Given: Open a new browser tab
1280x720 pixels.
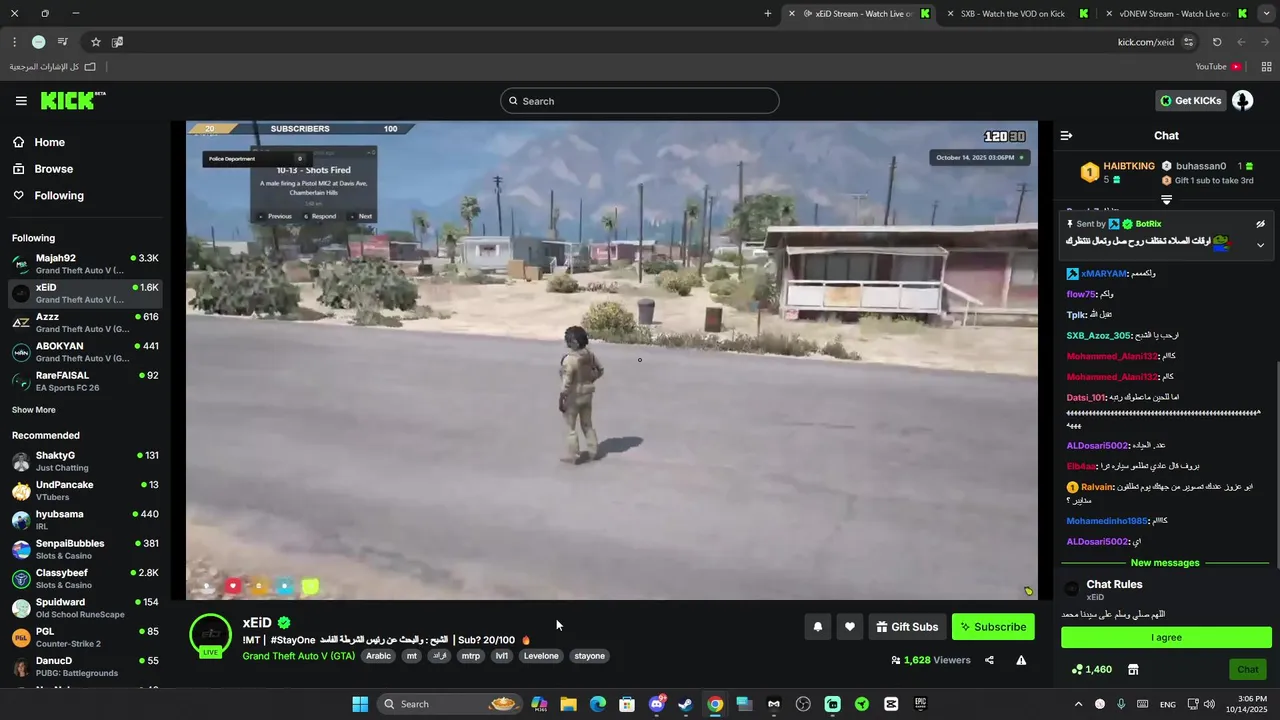Looking at the screenshot, I should click(x=768, y=14).
